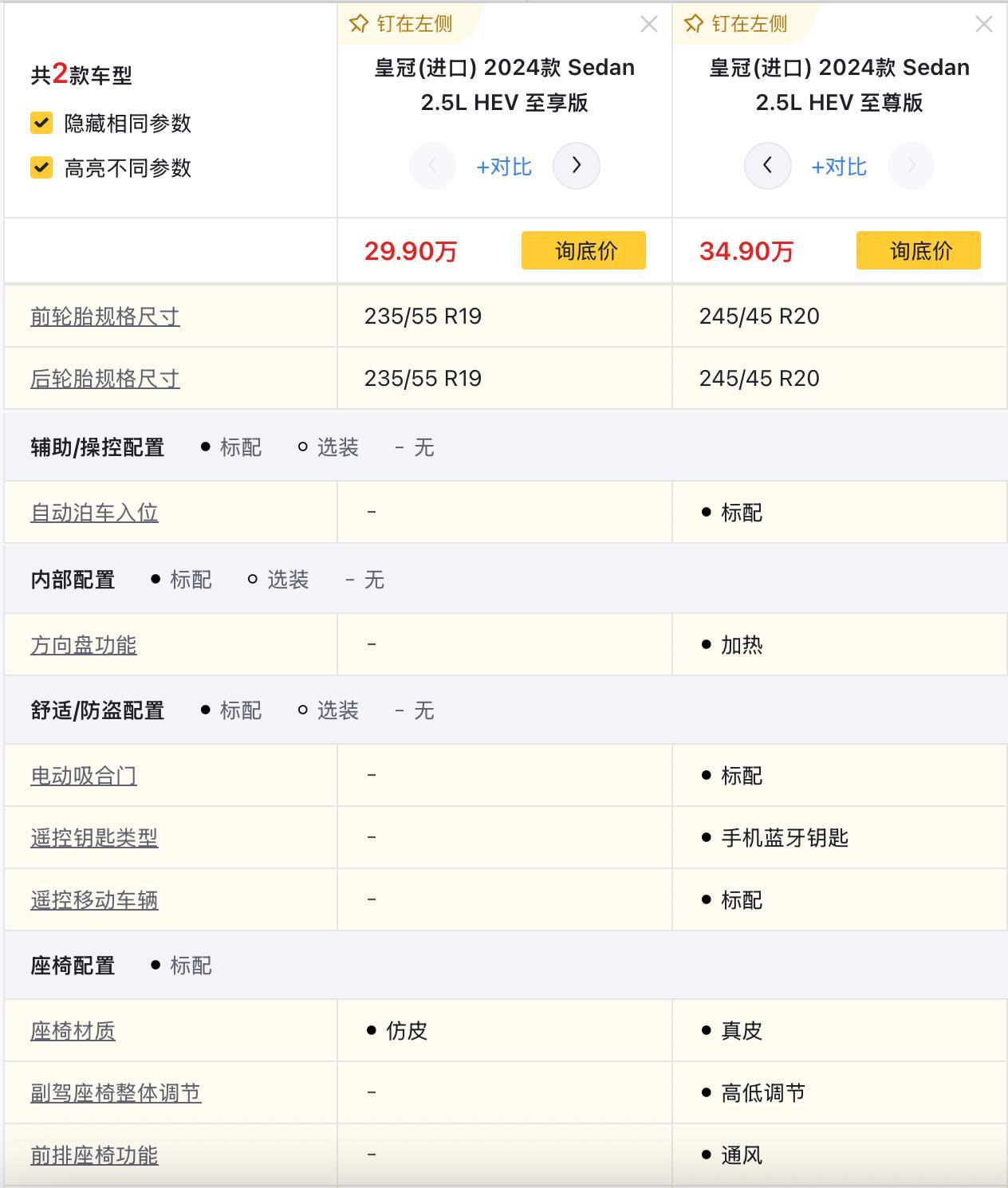
Task: Click disabled left arrow under 至享版
Action: click(x=432, y=166)
